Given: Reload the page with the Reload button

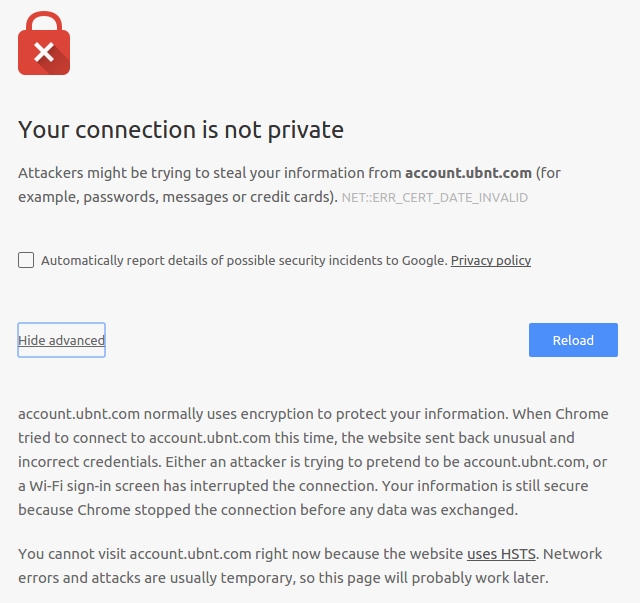Looking at the screenshot, I should pyautogui.click(x=573, y=340).
